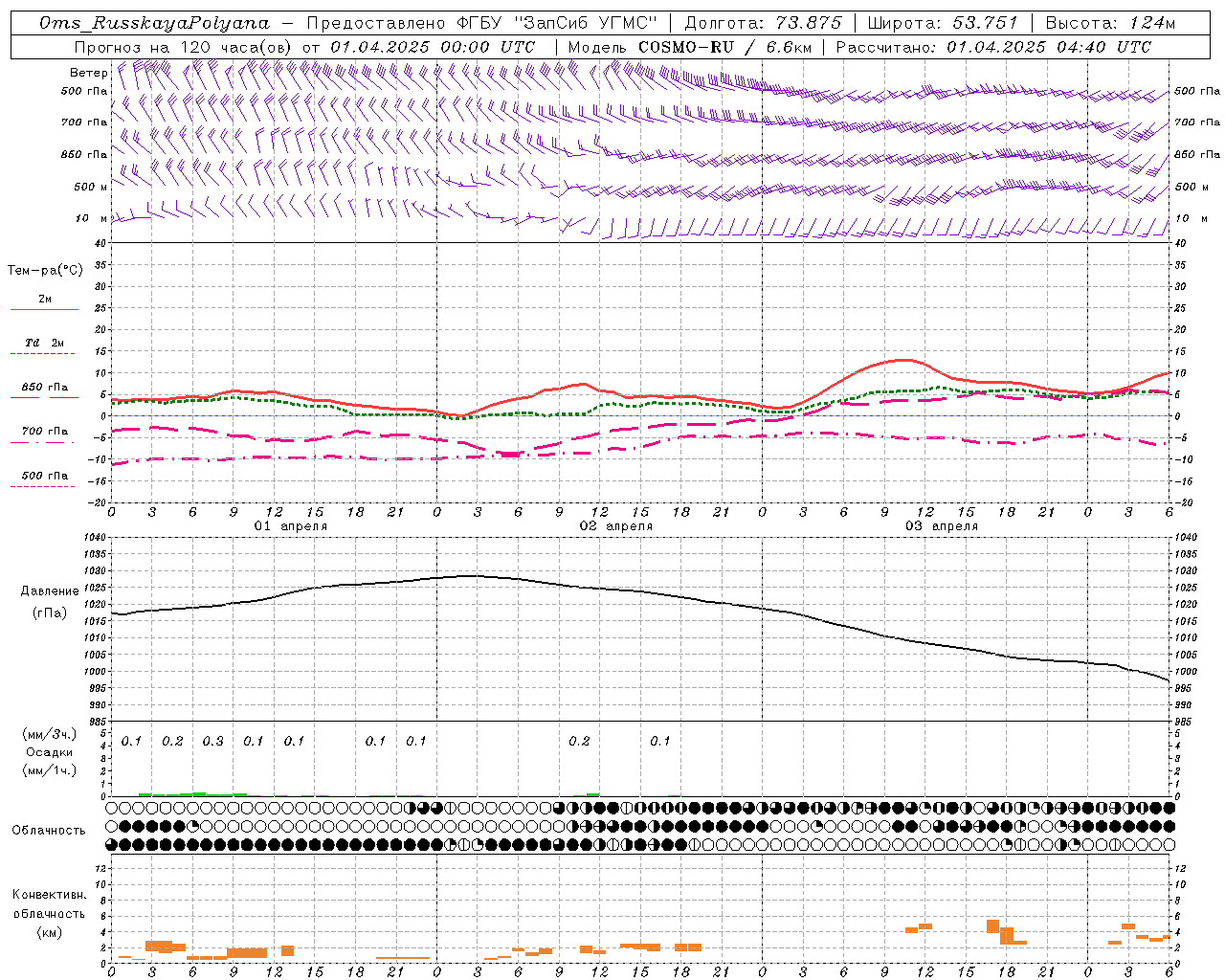Click the (мм/1ч.) precipitation unit label
Viewport: 1225px width, 980px height.
click(x=49, y=769)
